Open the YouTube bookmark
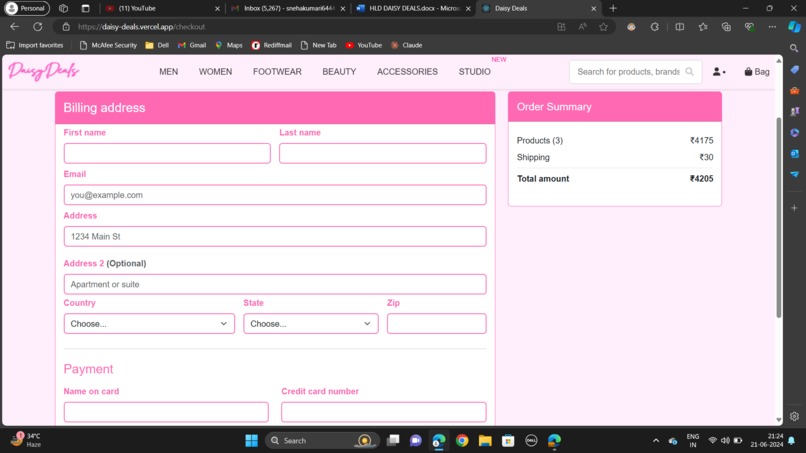Screen dimensions: 806x453 (364, 45)
